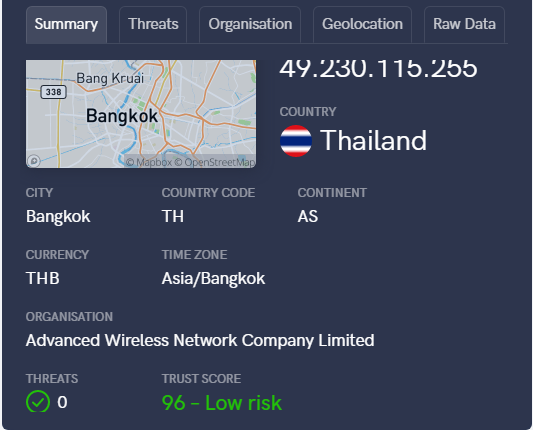Switch to the Geolocation tab
This screenshot has height=430, width=533.
[x=362, y=24]
